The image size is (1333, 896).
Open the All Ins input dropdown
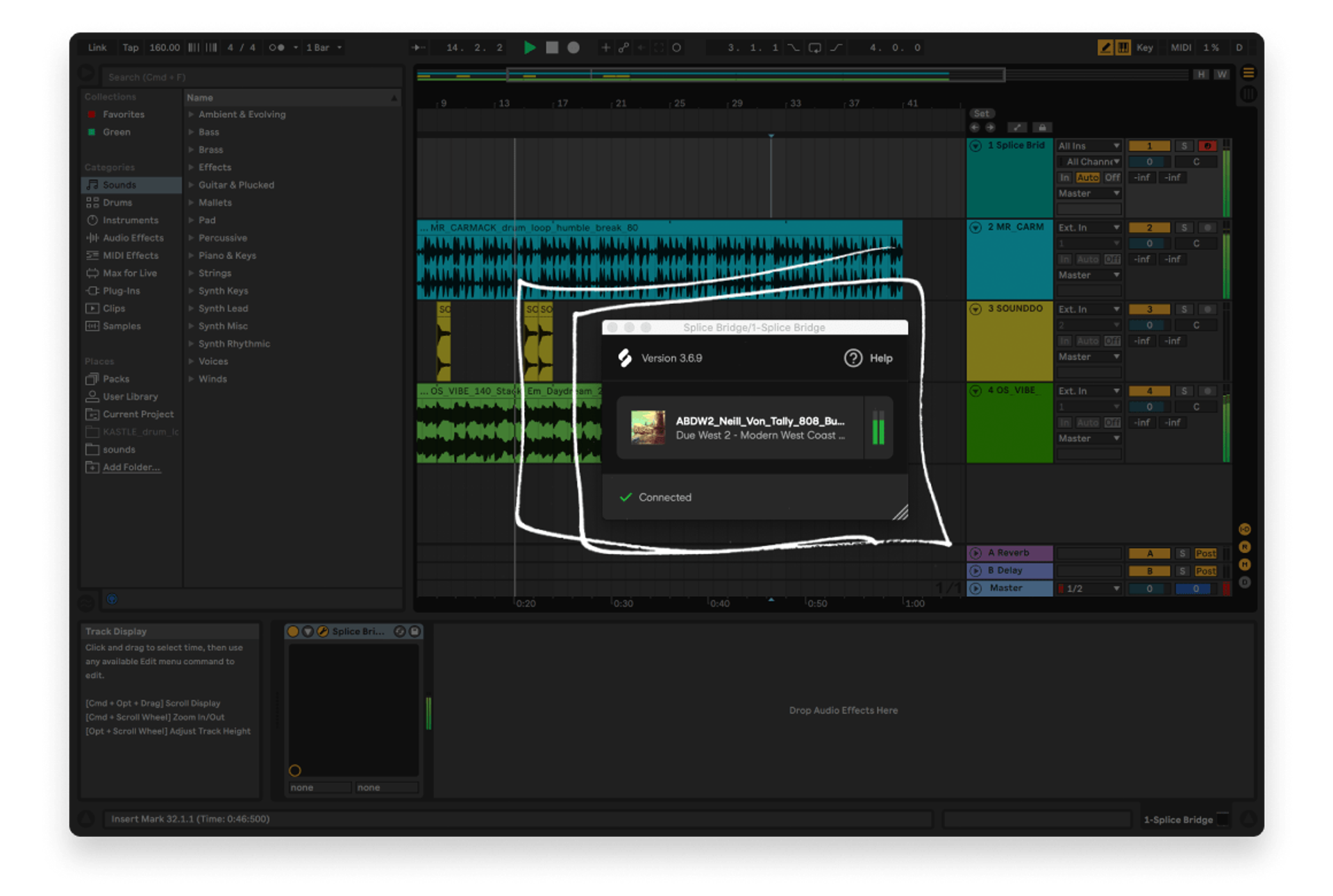(1089, 146)
